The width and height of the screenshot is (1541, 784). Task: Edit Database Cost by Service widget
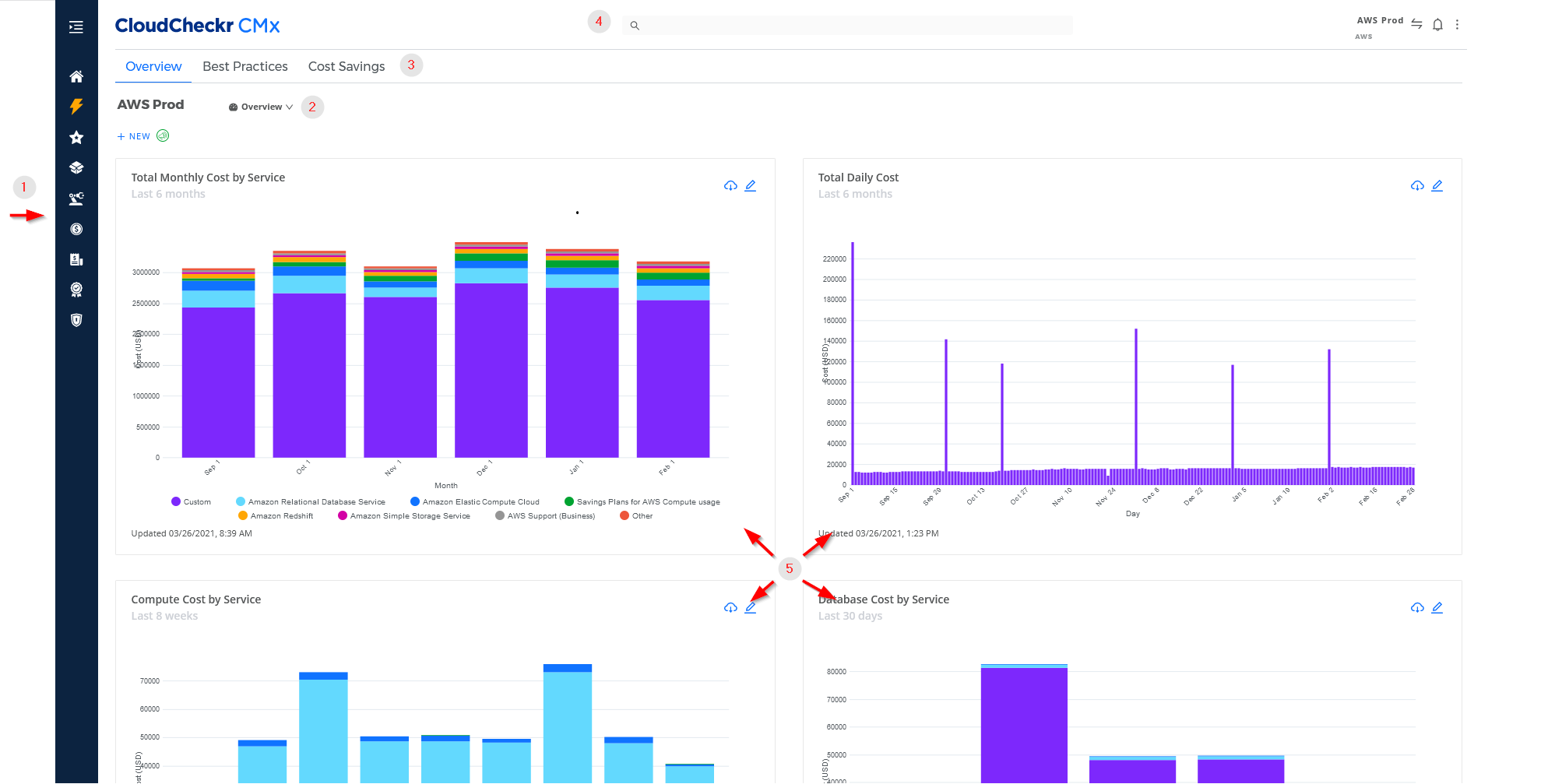(x=1437, y=607)
